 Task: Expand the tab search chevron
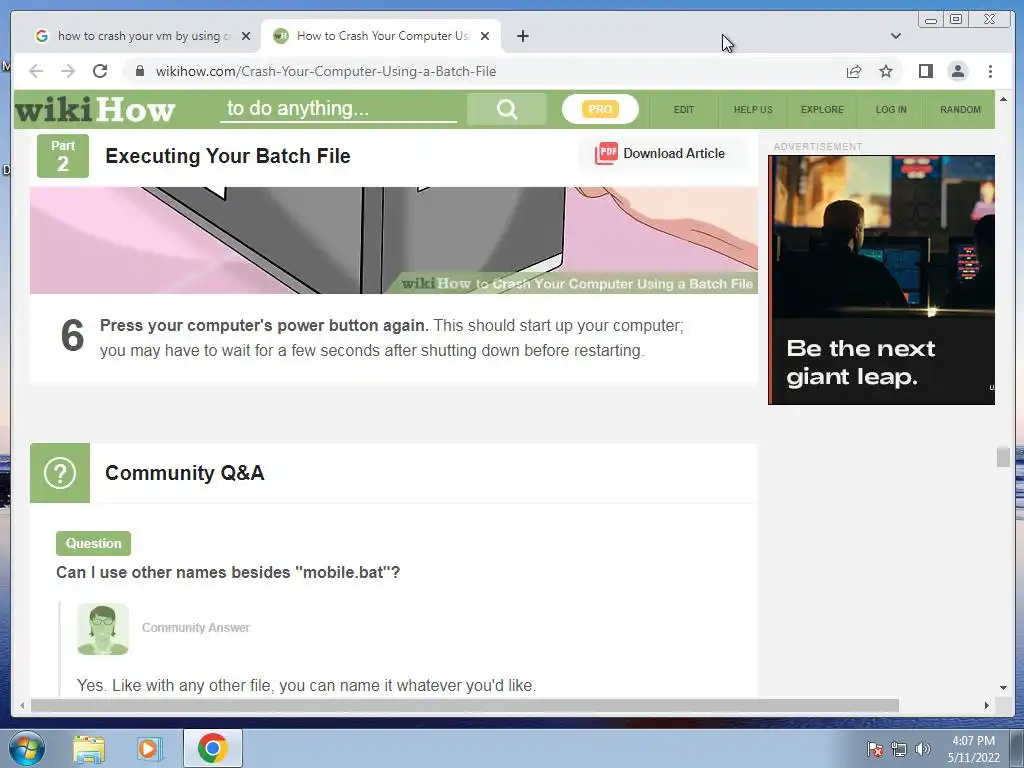click(895, 36)
